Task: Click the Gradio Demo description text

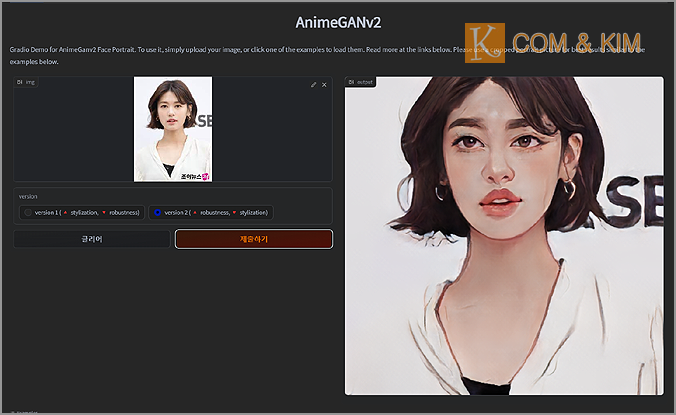Action: point(328,56)
